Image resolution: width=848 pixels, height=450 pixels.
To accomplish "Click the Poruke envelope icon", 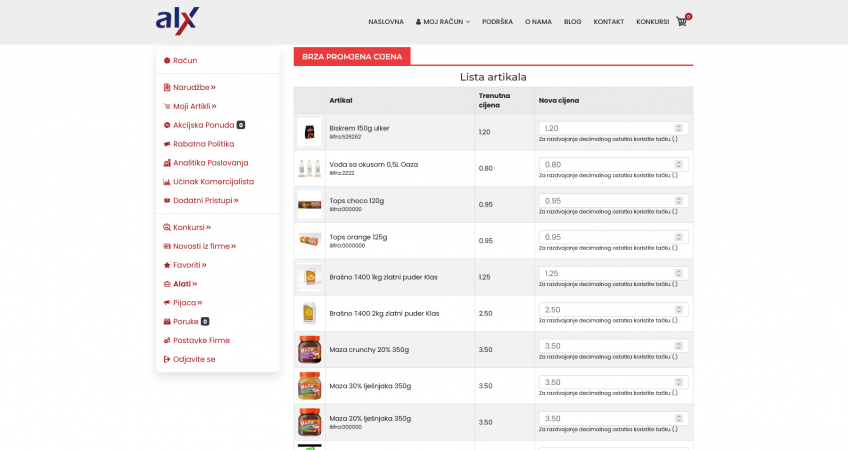I will 167,321.
